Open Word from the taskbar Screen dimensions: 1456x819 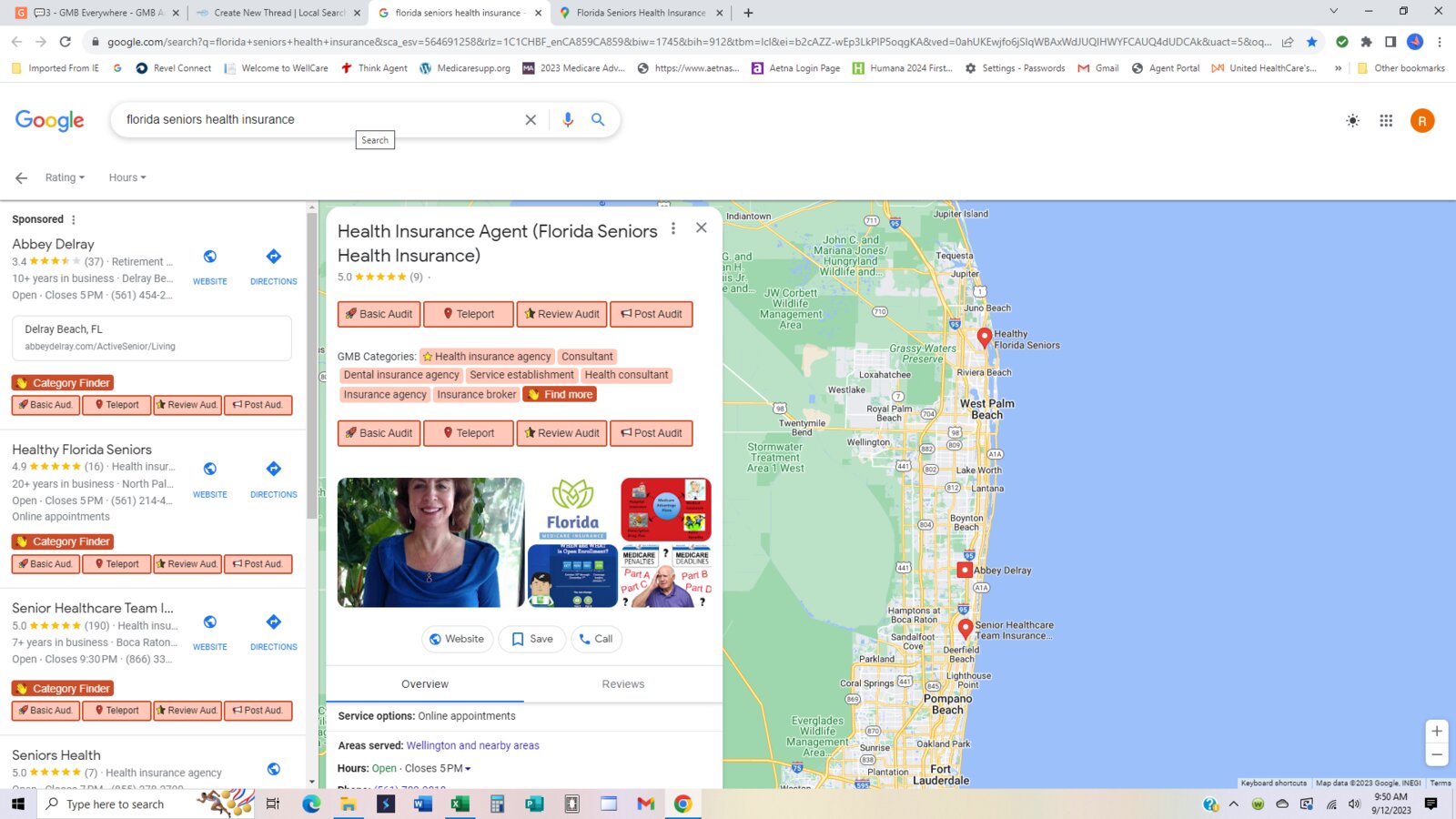(422, 804)
